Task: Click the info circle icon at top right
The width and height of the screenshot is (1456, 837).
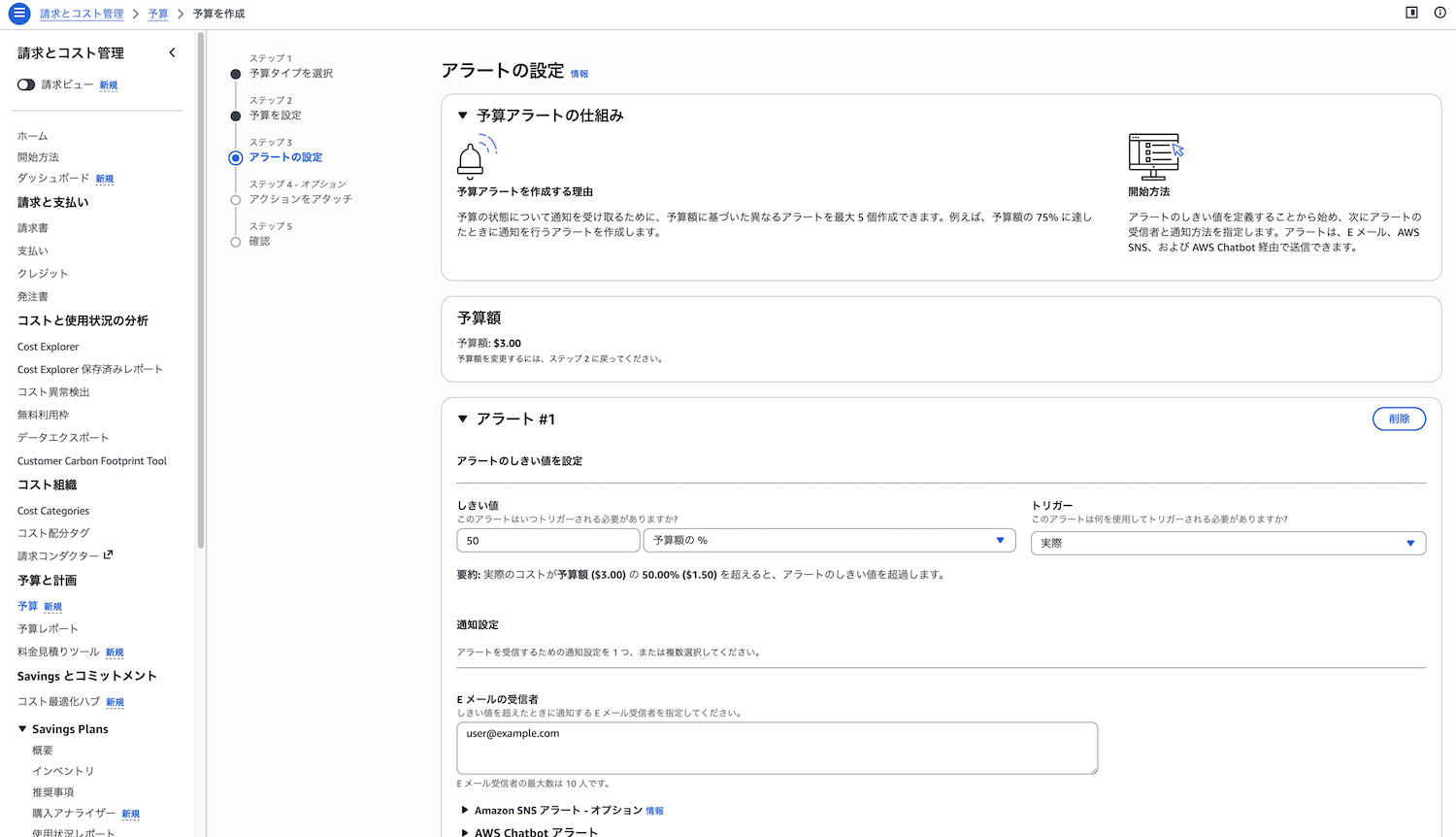Action: pyautogui.click(x=1440, y=13)
